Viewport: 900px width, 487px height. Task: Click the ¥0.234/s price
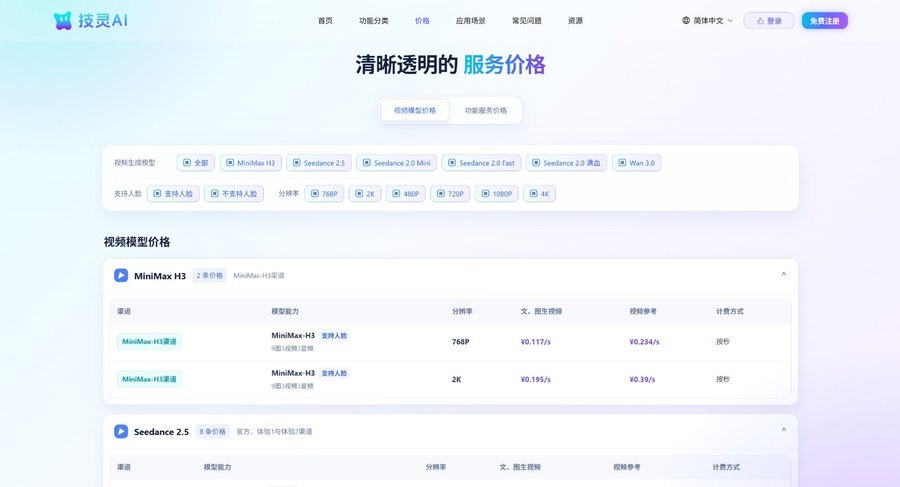pyautogui.click(x=645, y=342)
